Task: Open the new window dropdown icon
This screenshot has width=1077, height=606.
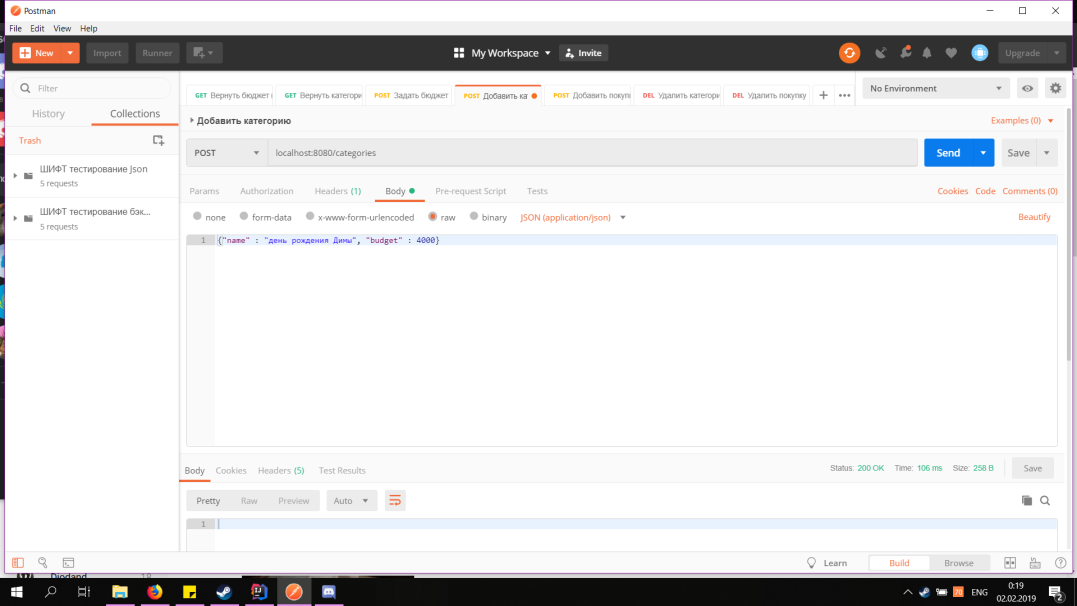Action: (203, 53)
